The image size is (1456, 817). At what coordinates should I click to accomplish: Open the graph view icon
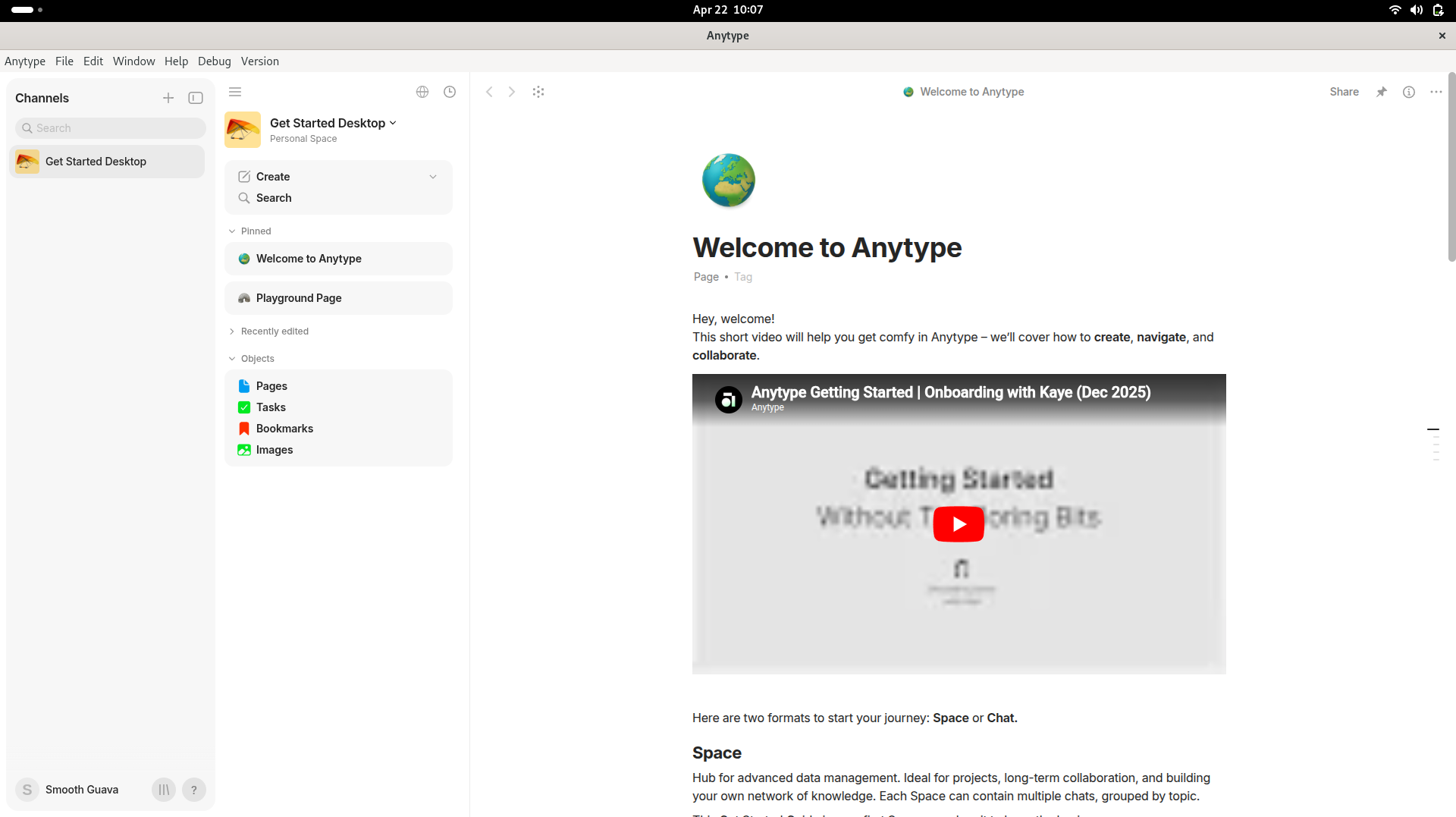(x=538, y=92)
